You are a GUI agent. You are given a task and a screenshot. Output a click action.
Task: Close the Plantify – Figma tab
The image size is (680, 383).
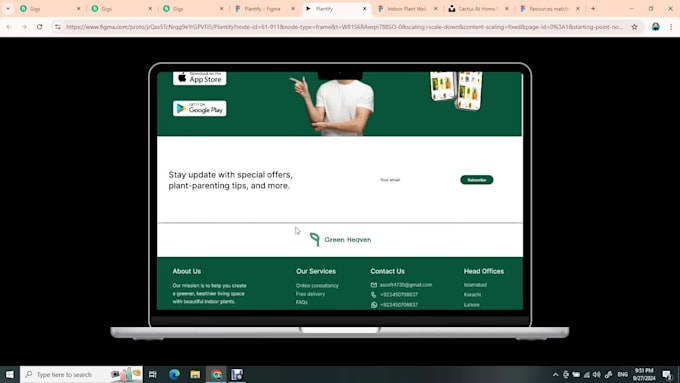tap(293, 9)
